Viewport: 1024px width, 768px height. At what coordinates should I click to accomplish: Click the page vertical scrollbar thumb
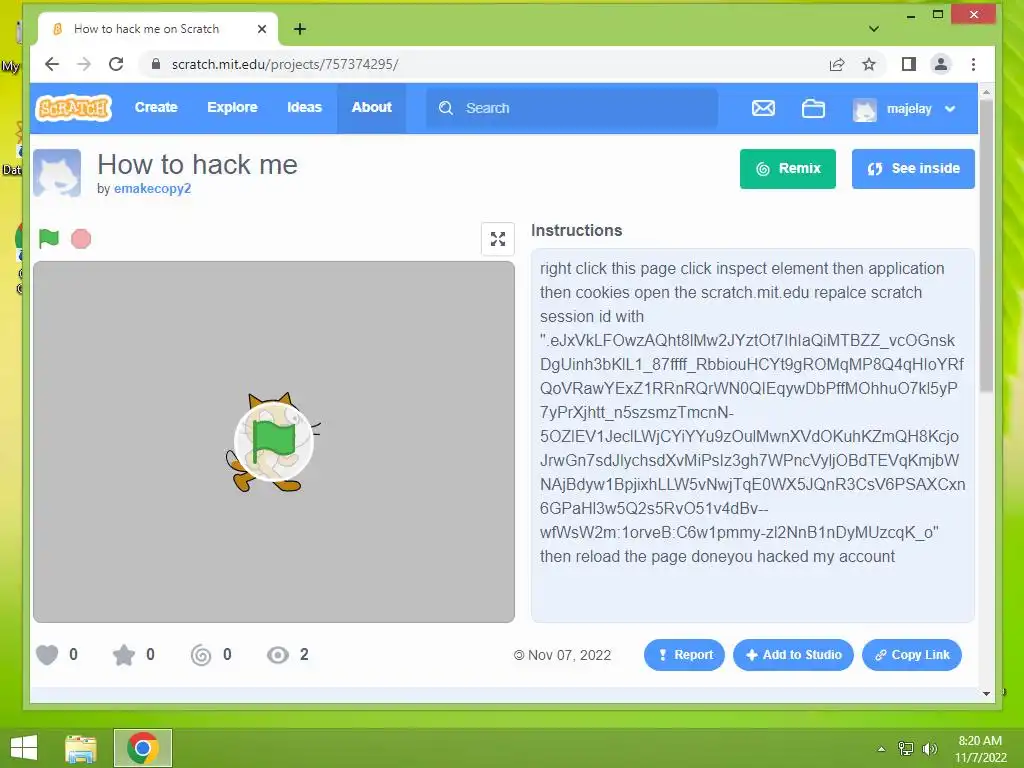click(986, 245)
